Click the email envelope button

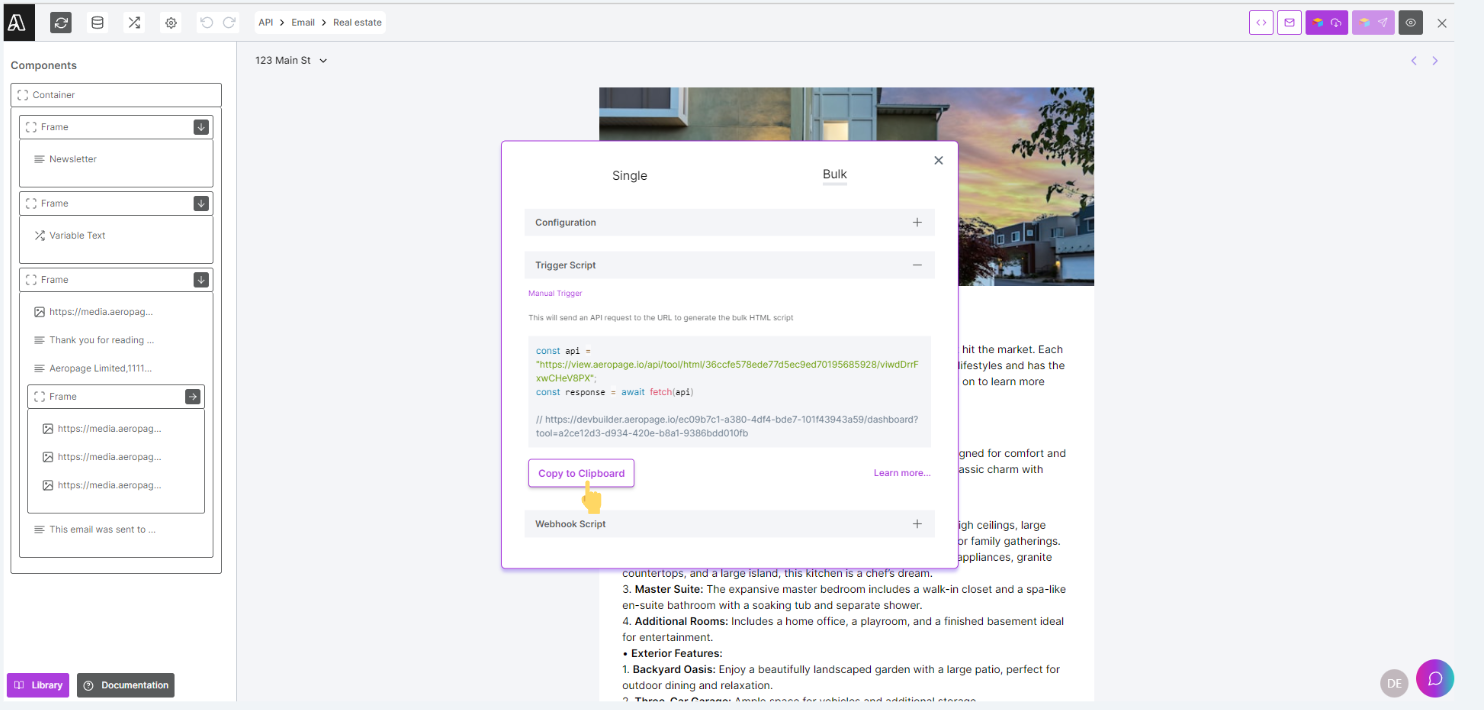click(1290, 22)
